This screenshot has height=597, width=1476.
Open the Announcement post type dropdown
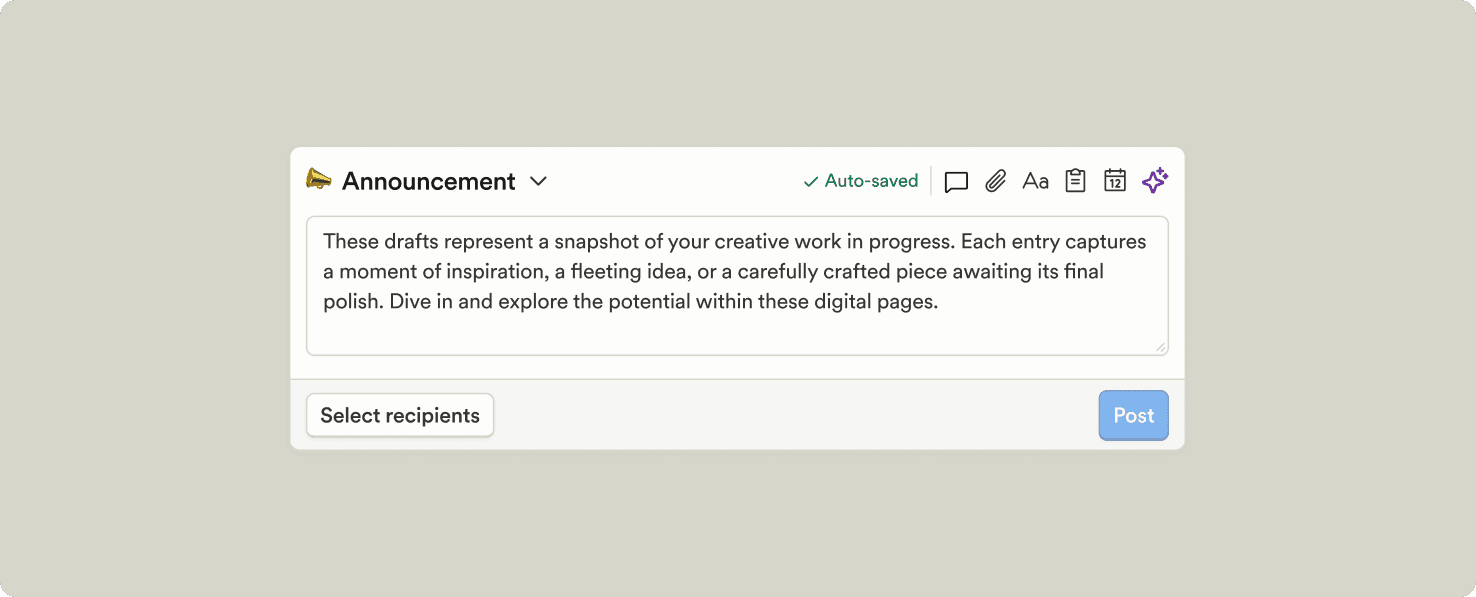click(428, 181)
